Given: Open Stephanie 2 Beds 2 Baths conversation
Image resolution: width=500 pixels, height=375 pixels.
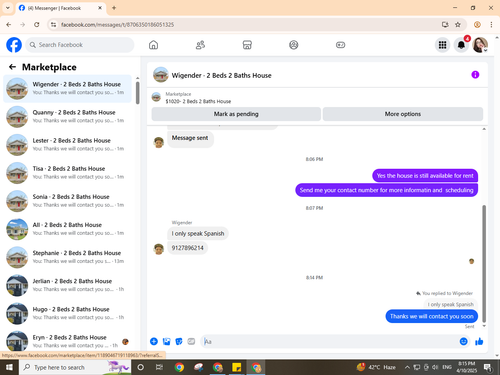Looking at the screenshot, I should (x=67, y=257).
